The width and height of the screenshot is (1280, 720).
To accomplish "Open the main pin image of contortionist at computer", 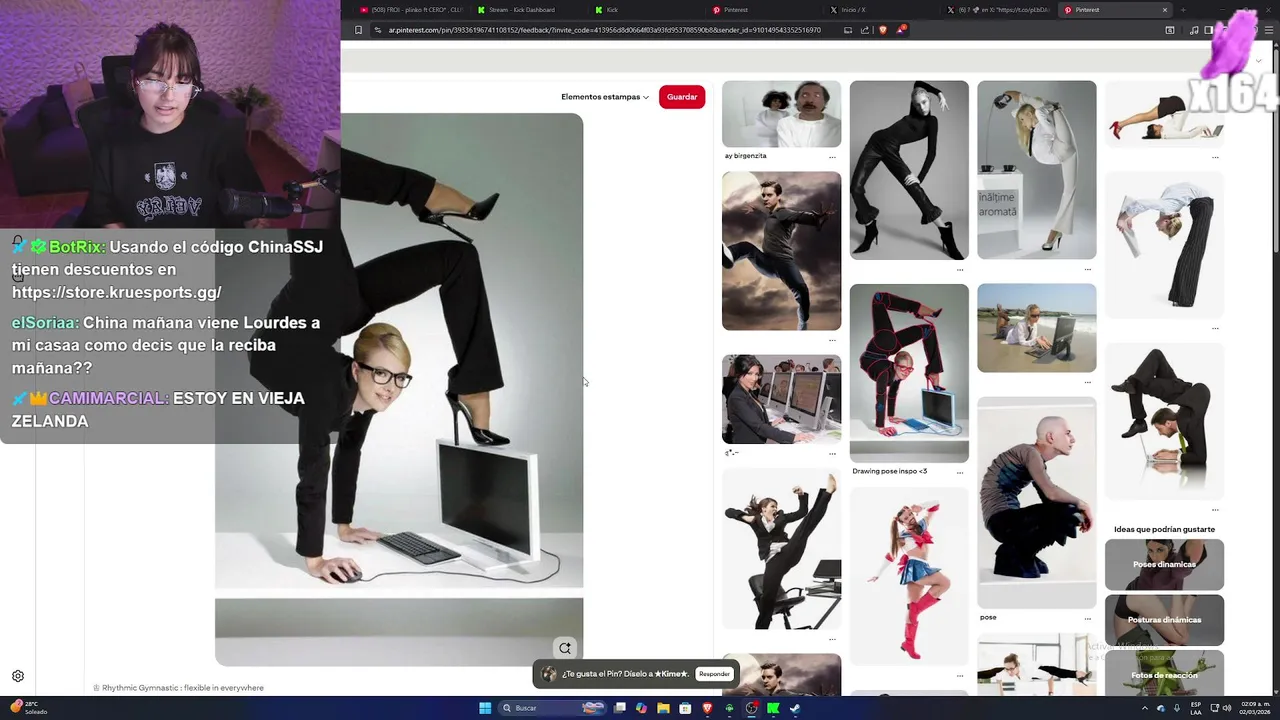I will pyautogui.click(x=399, y=389).
